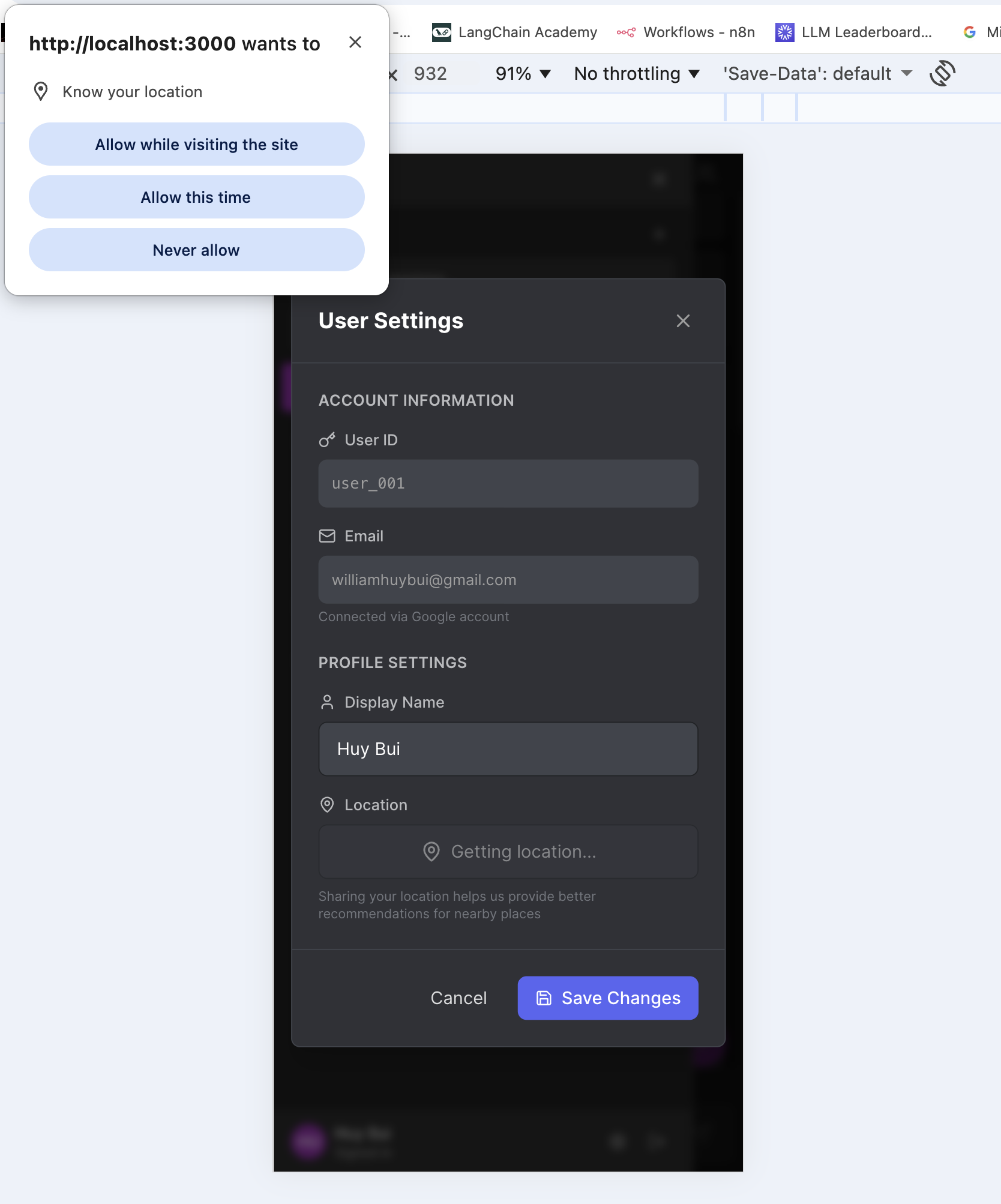Click the Getting location button
This screenshot has width=1001, height=1204.
point(508,852)
